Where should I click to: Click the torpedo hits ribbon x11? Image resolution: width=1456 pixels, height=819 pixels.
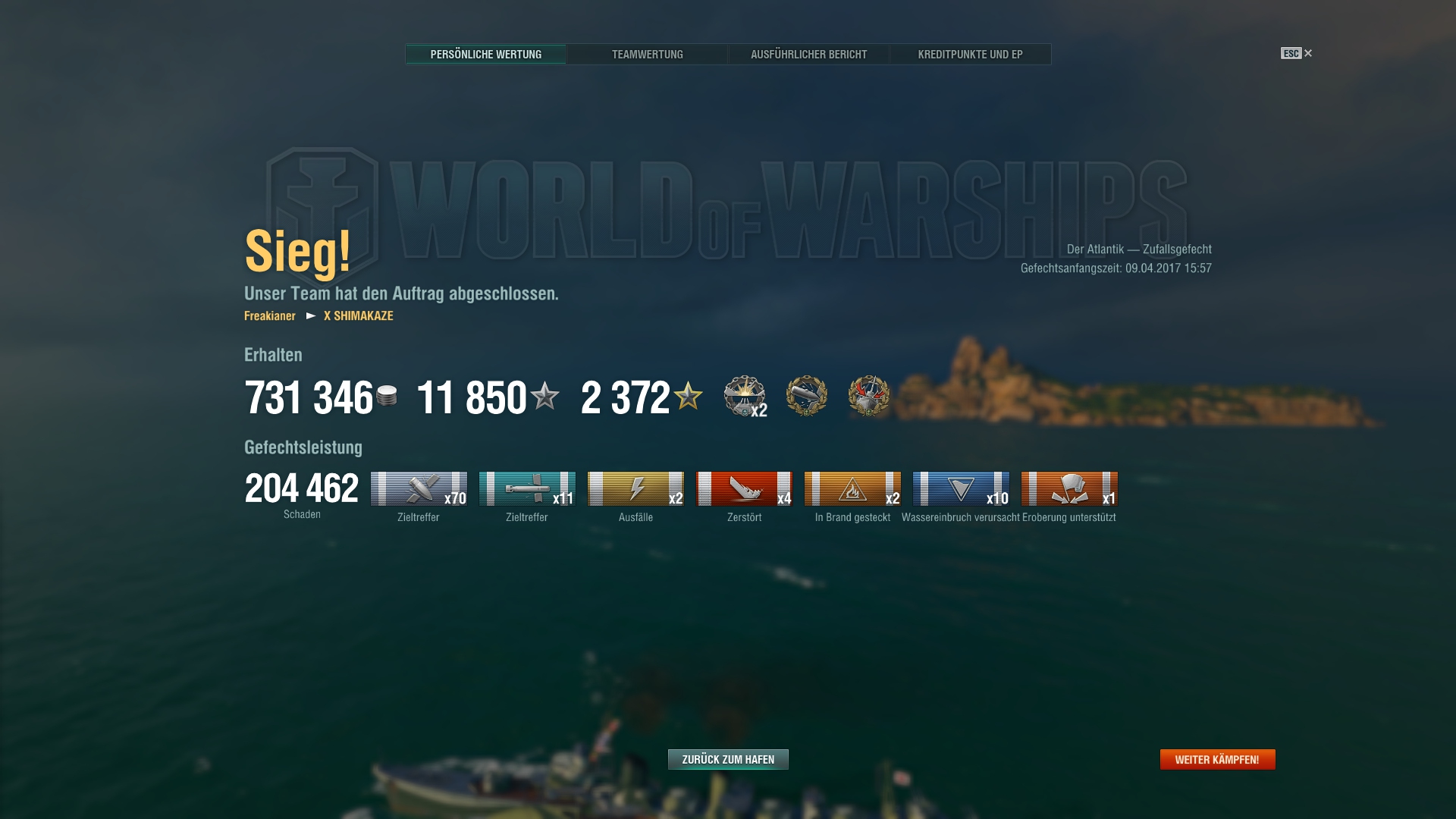coord(527,488)
